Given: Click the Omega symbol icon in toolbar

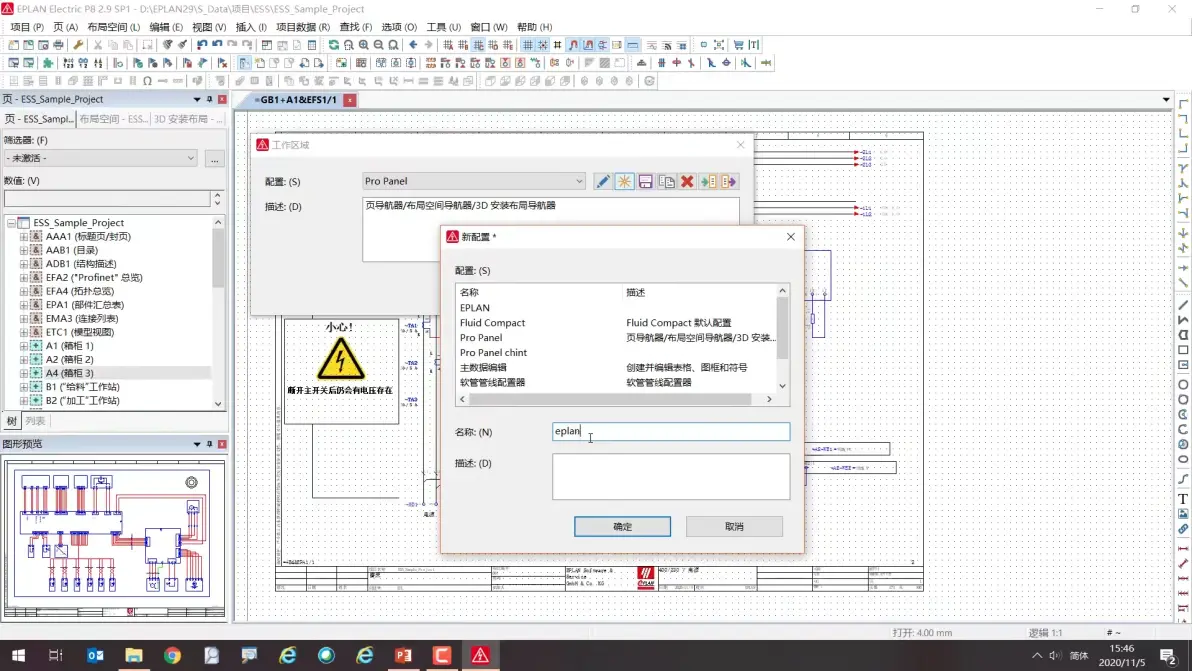Looking at the screenshot, I should [x=147, y=81].
